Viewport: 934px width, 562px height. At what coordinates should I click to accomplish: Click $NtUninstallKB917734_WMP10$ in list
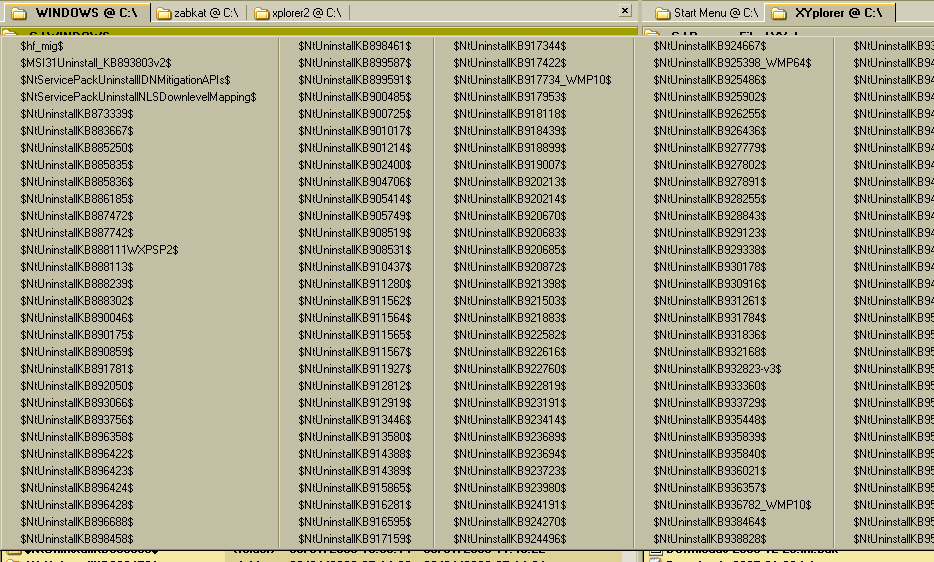pyautogui.click(x=518, y=80)
